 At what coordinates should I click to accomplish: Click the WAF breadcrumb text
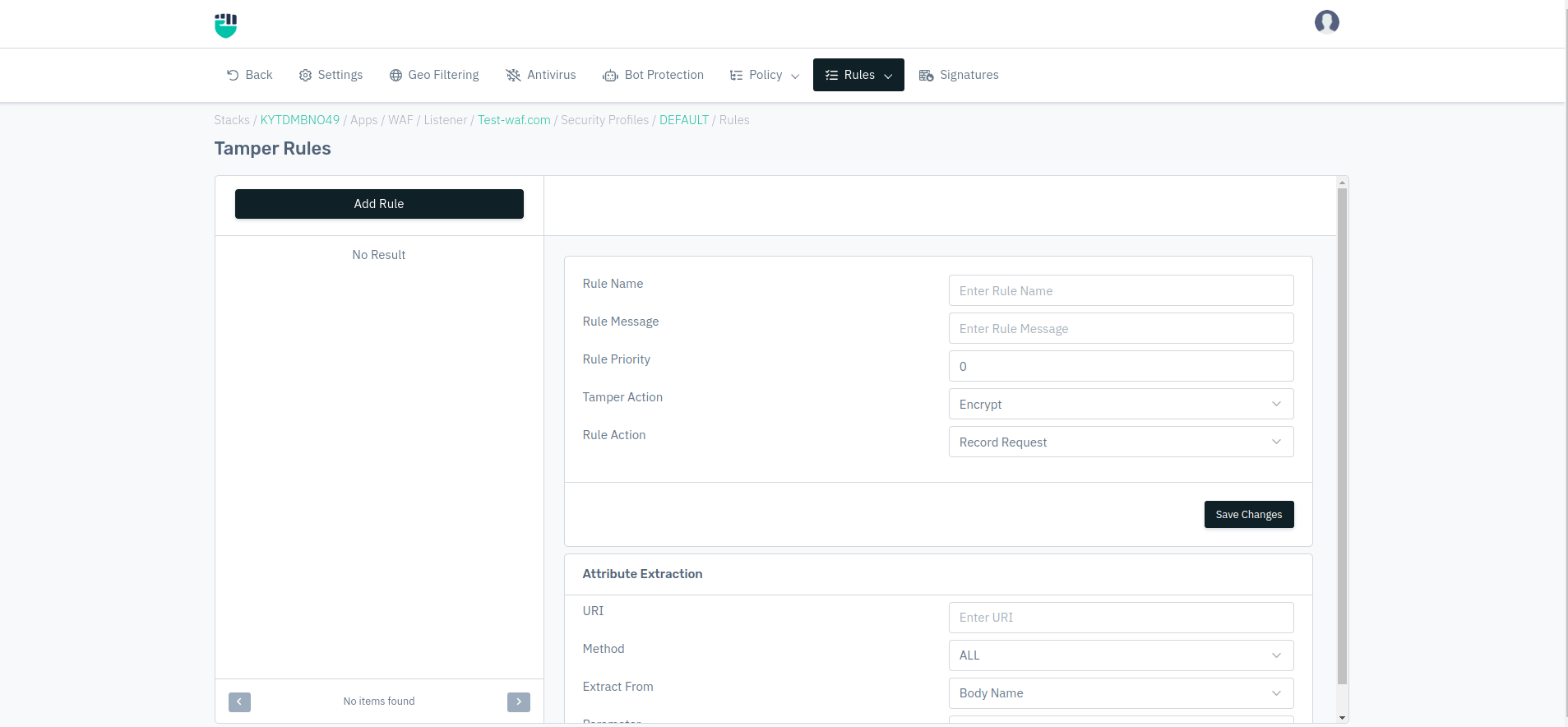[400, 120]
